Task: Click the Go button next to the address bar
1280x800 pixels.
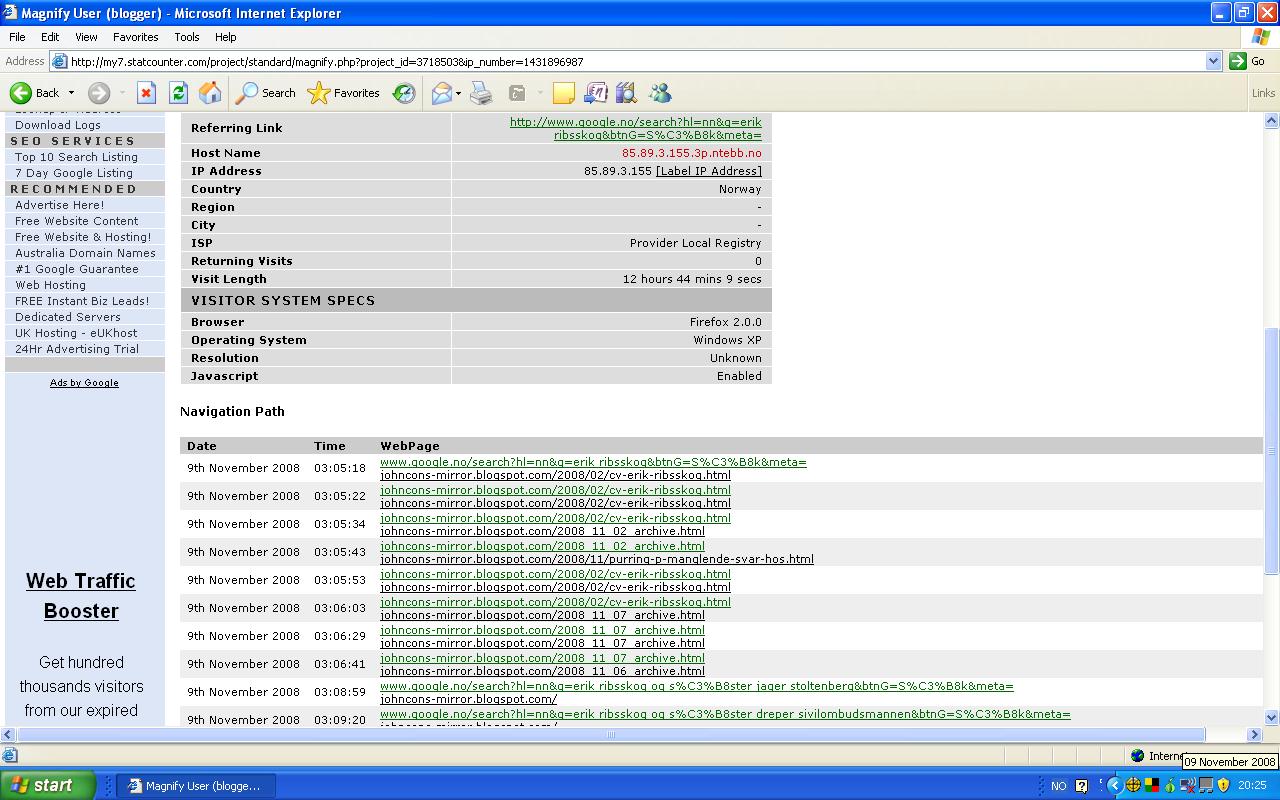Action: (x=1248, y=61)
